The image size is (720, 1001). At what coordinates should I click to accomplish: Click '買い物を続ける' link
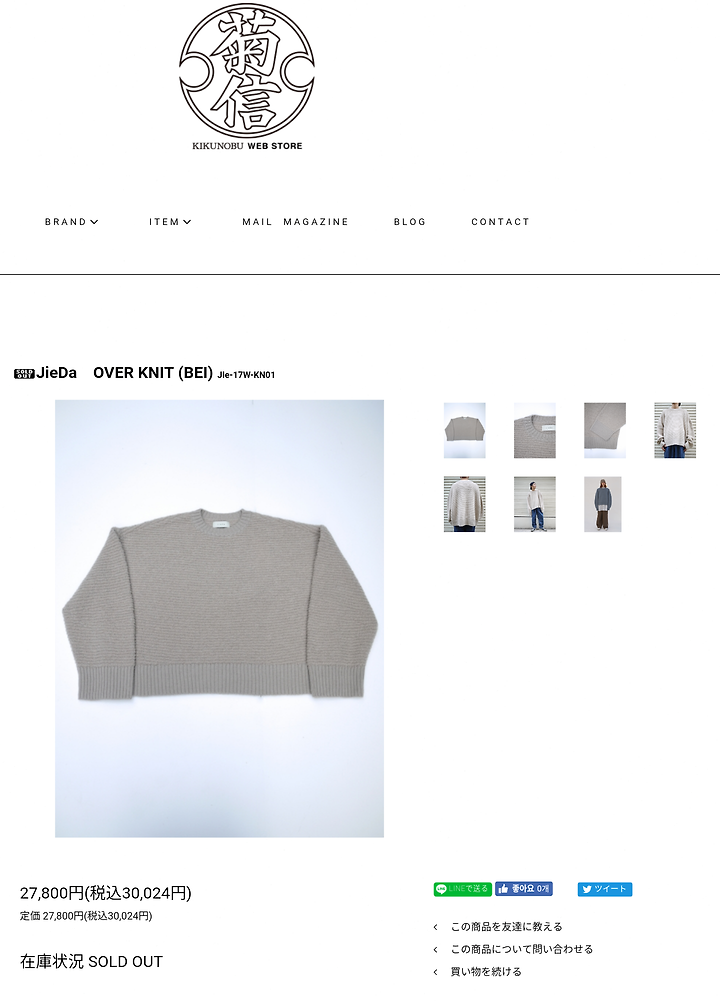coord(486,971)
